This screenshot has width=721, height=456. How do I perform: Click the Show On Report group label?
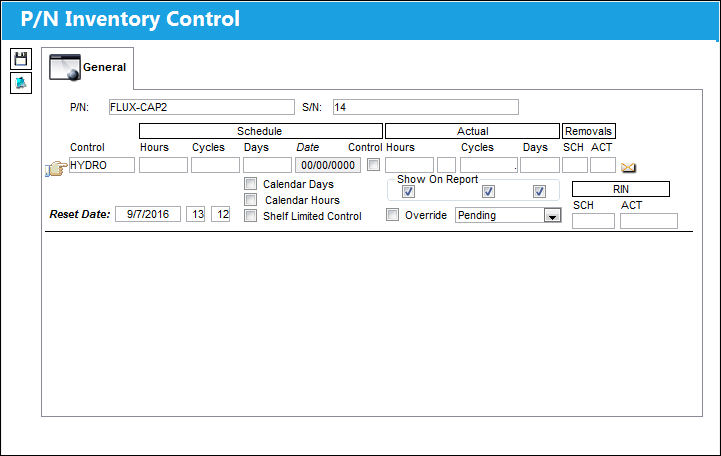click(437, 179)
